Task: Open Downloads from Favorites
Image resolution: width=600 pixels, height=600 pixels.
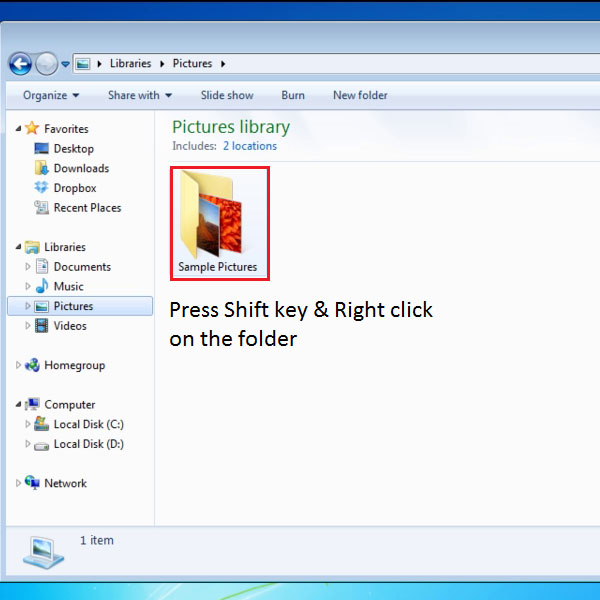Action: point(82,168)
